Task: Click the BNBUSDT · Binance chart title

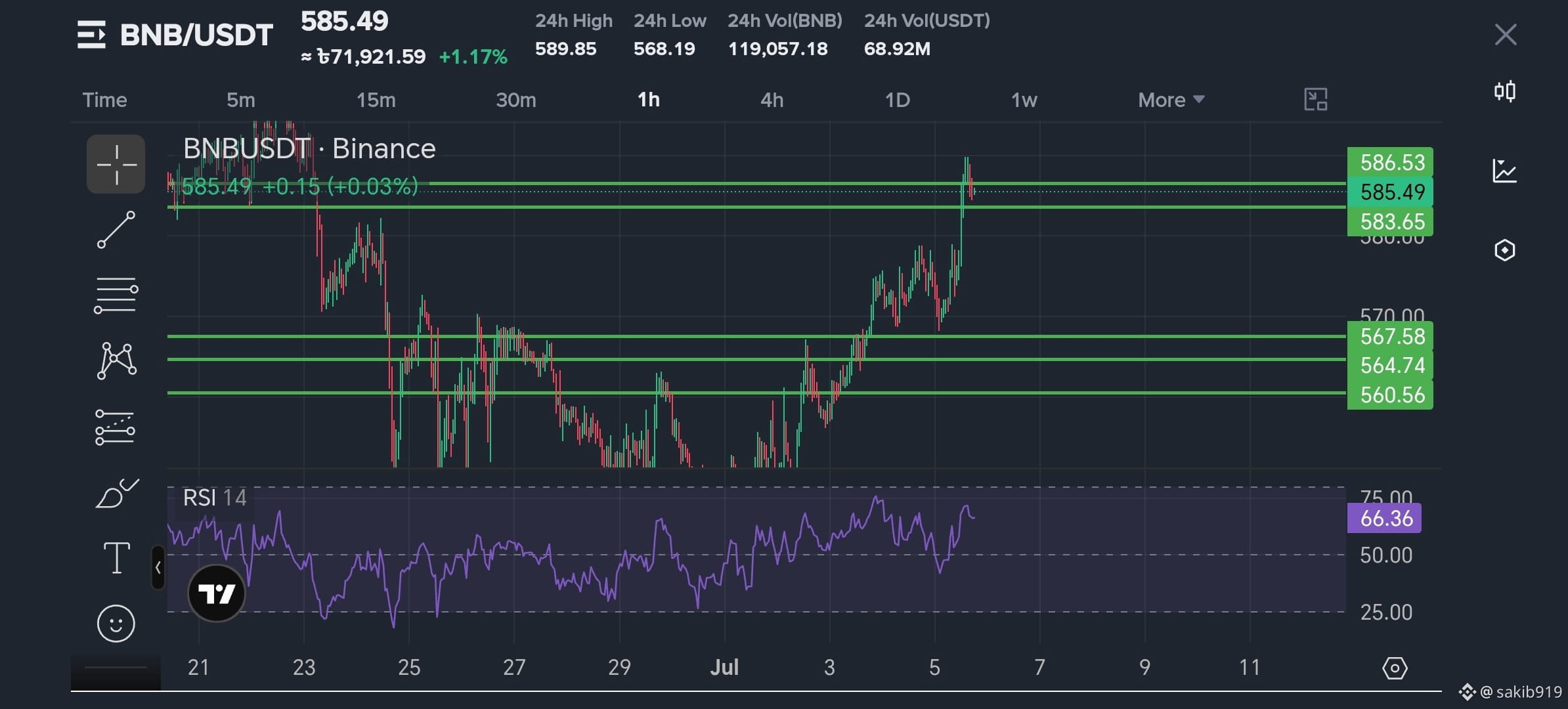Action: (x=309, y=149)
